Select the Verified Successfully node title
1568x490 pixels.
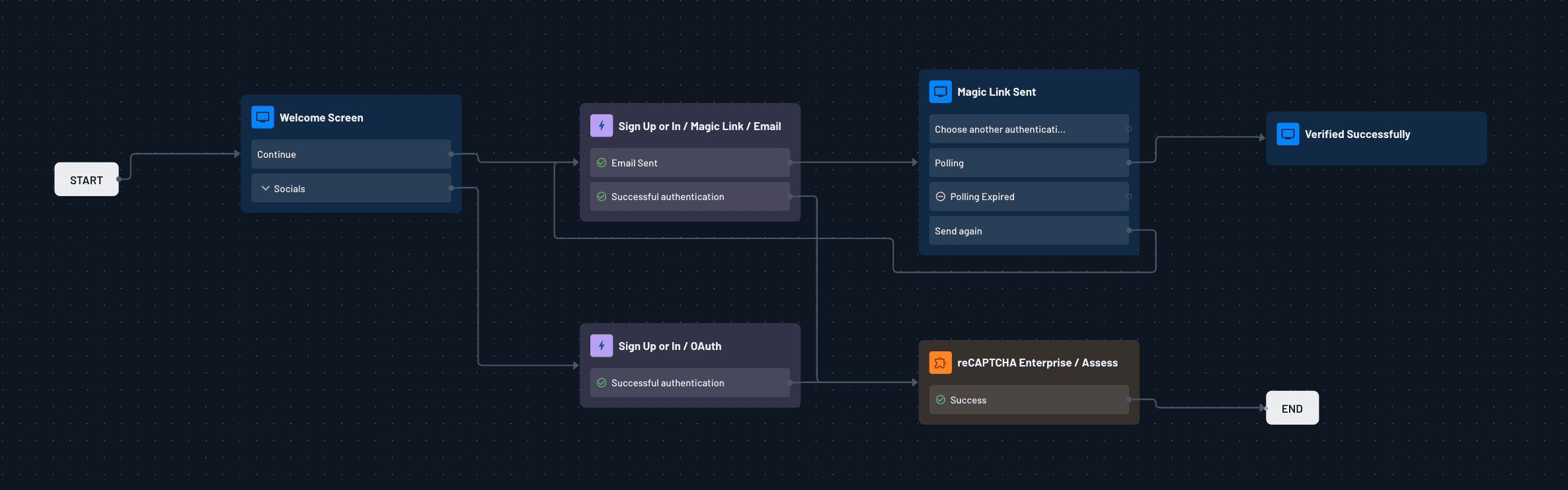click(x=1357, y=135)
